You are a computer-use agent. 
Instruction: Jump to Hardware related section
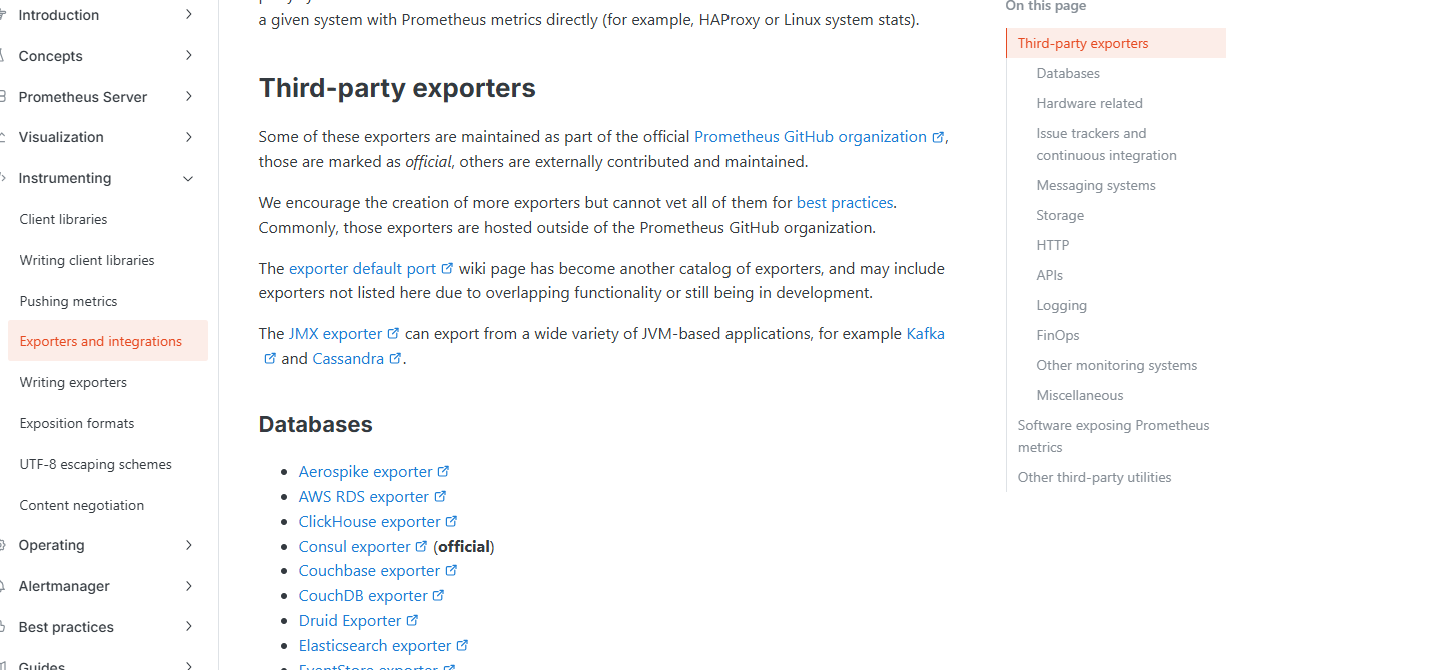pyautogui.click(x=1089, y=103)
